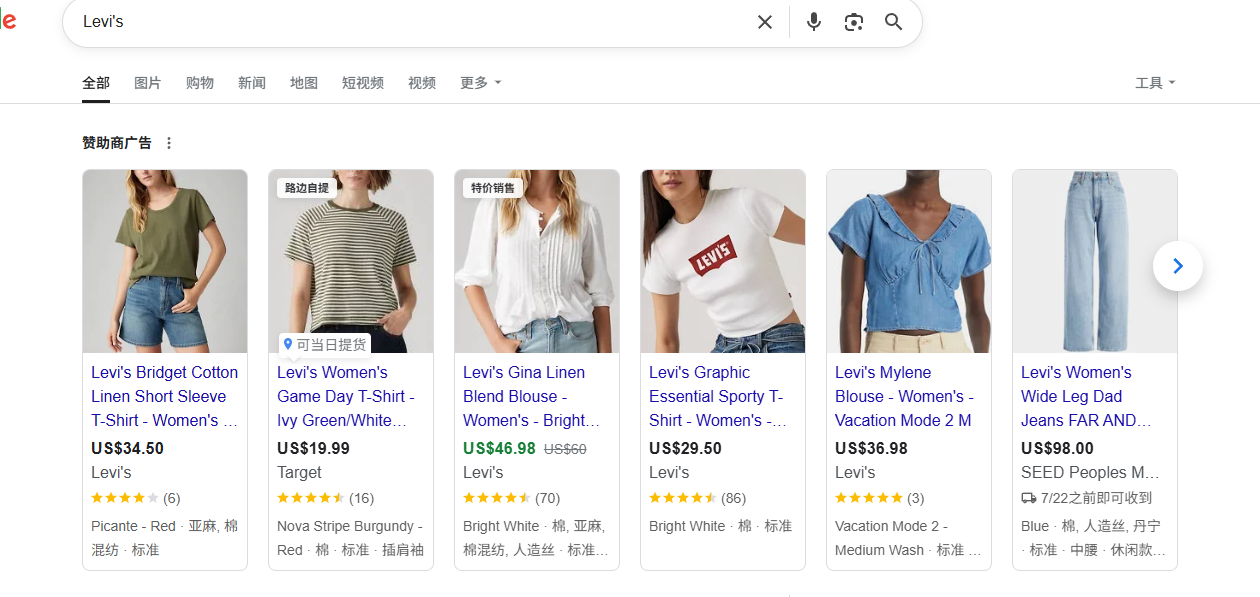Click 7/22之前即可收到 delivery text
The width and height of the screenshot is (1260, 597).
tap(1097, 498)
